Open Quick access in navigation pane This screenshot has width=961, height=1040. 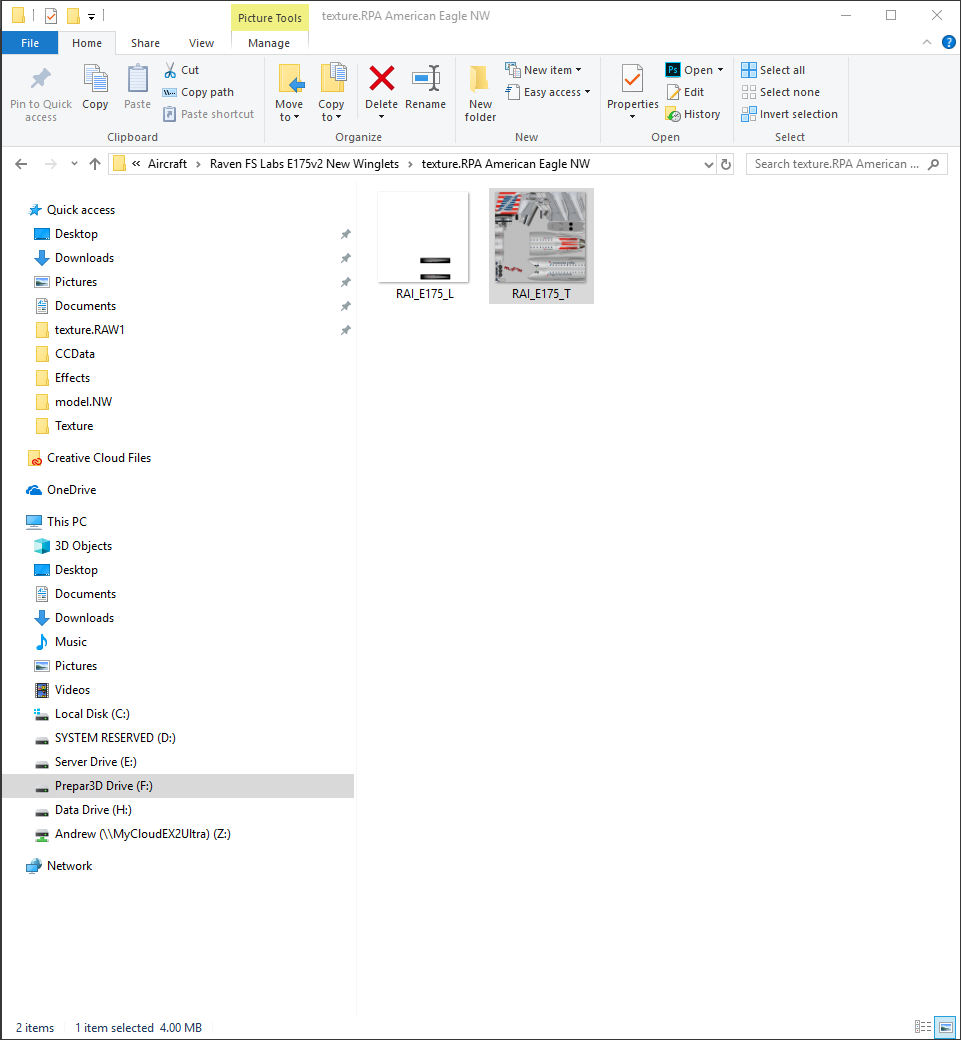[80, 210]
